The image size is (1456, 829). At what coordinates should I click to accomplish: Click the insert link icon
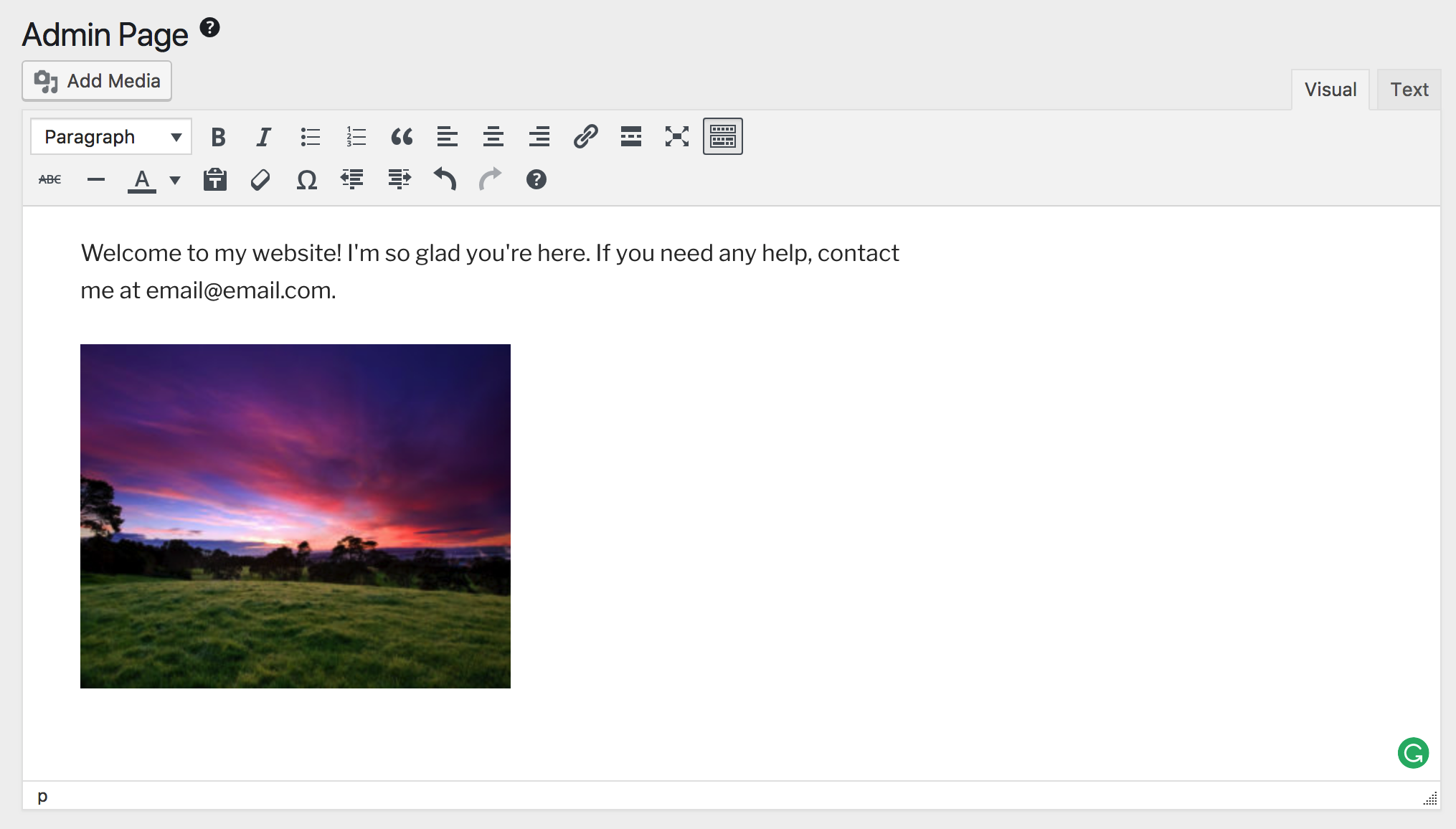pos(585,137)
